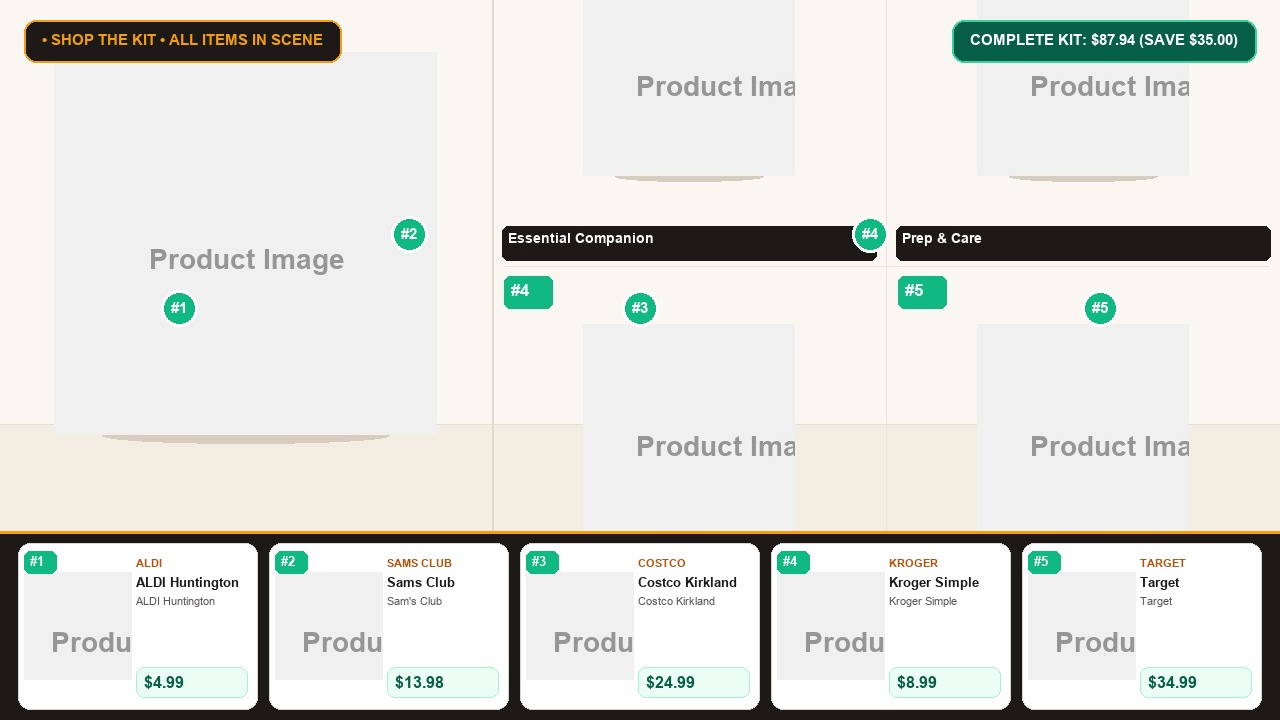The width and height of the screenshot is (1280, 720).
Task: Choose the $24.99 price on Costco Kirkland
Action: [693, 682]
